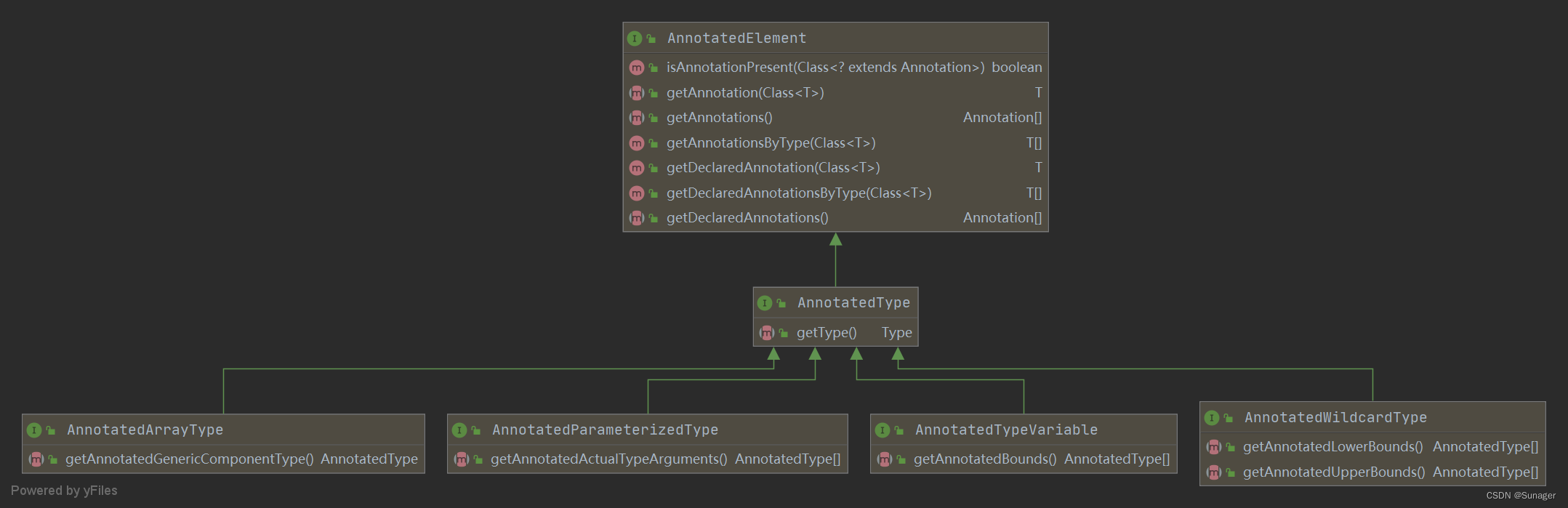Click the interface icon of AnnotatedType

[765, 303]
